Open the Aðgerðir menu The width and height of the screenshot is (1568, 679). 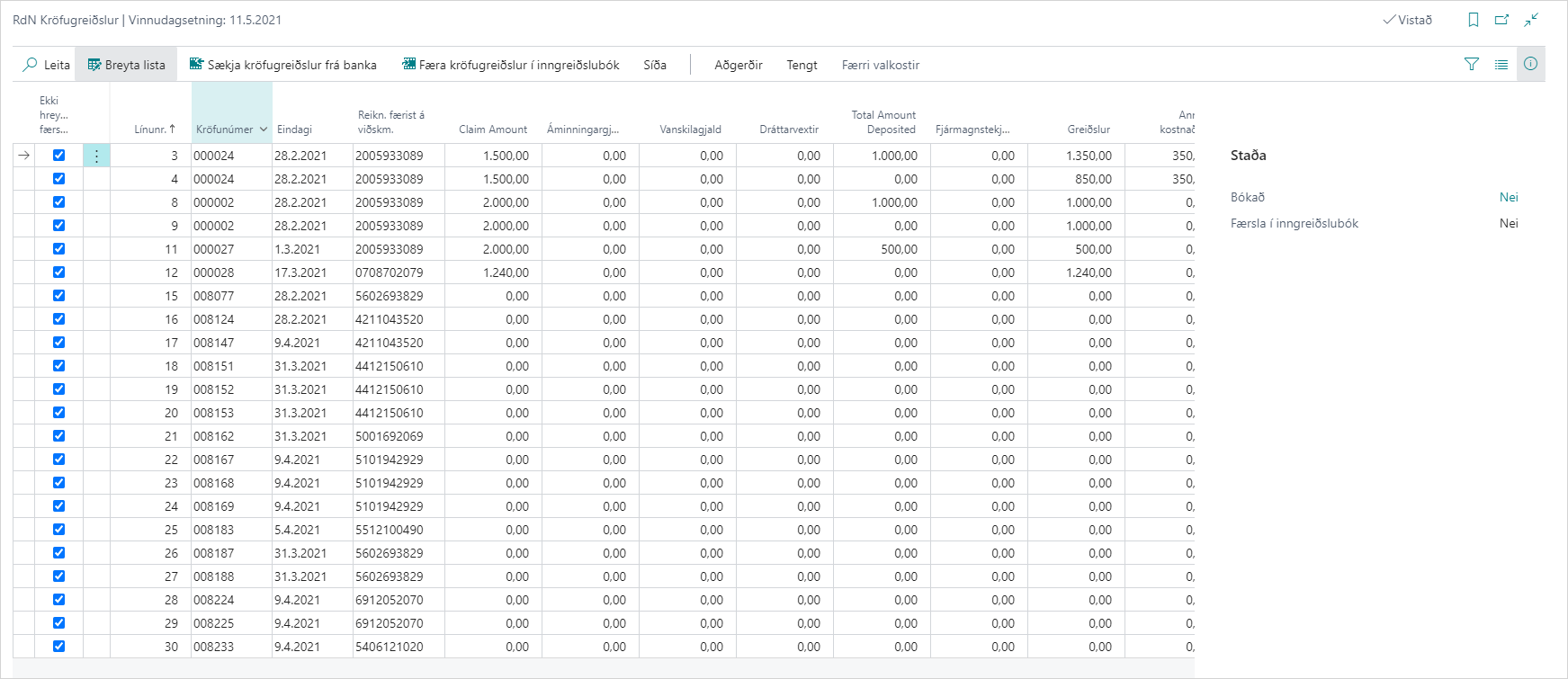coord(738,65)
